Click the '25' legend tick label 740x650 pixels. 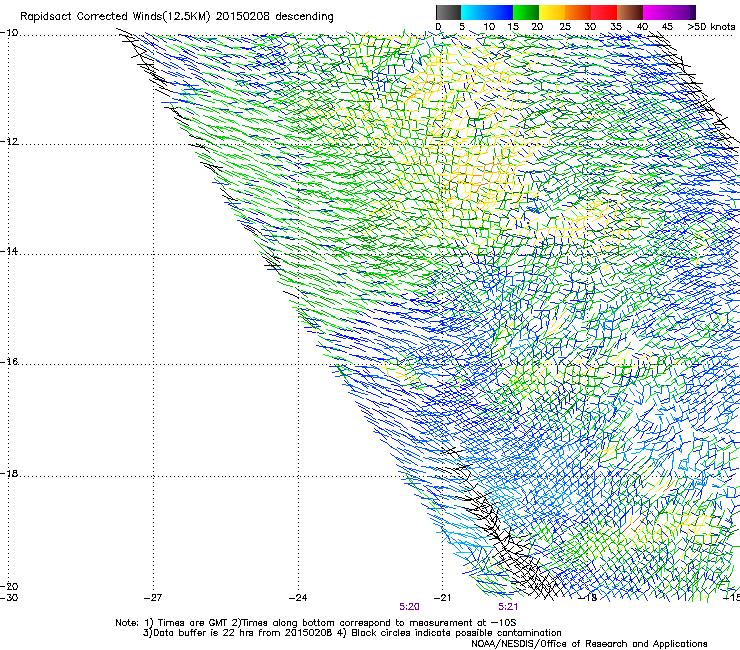point(565,27)
